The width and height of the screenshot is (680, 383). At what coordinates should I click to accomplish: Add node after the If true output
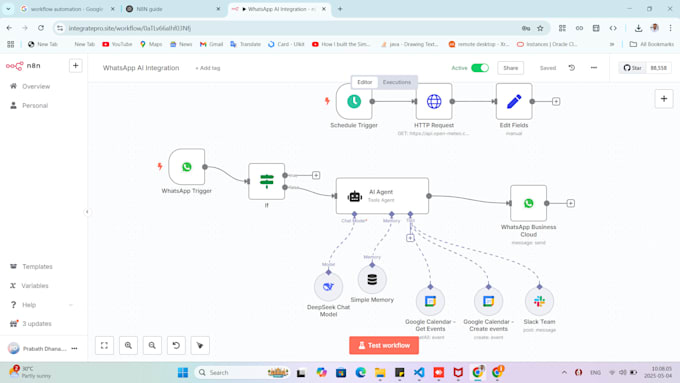pyautogui.click(x=316, y=175)
